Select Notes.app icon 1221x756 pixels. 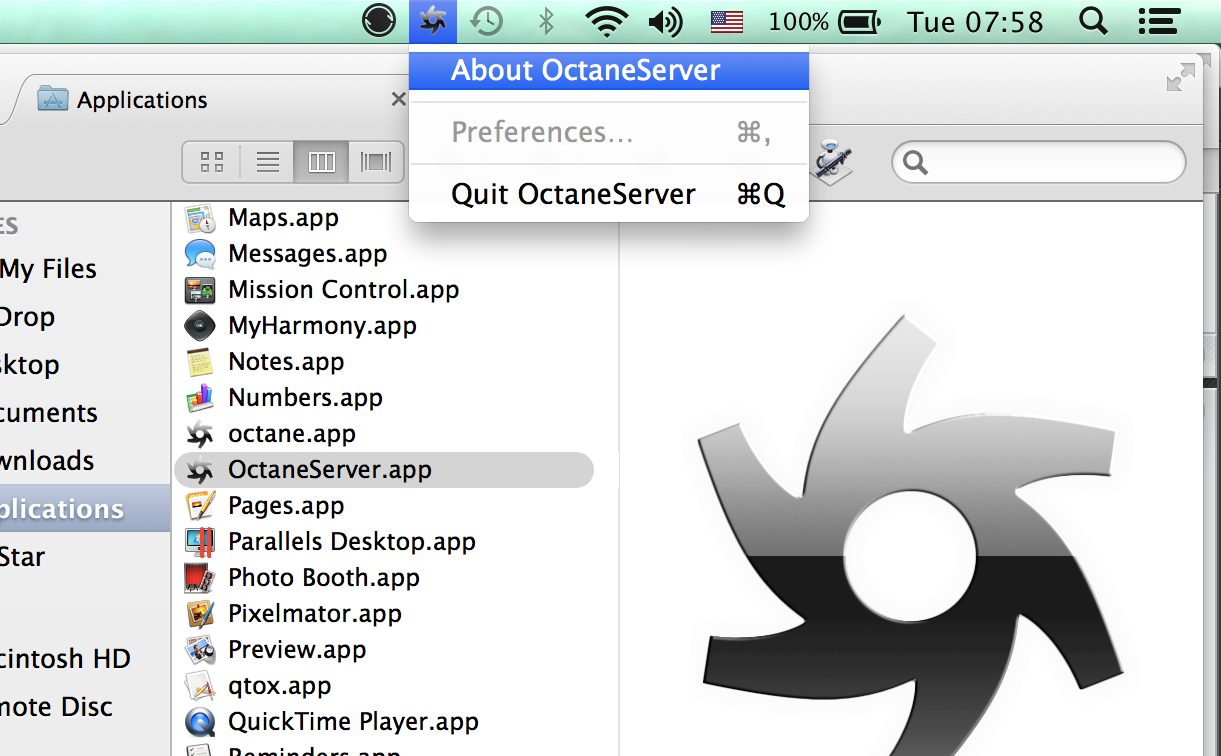[200, 362]
